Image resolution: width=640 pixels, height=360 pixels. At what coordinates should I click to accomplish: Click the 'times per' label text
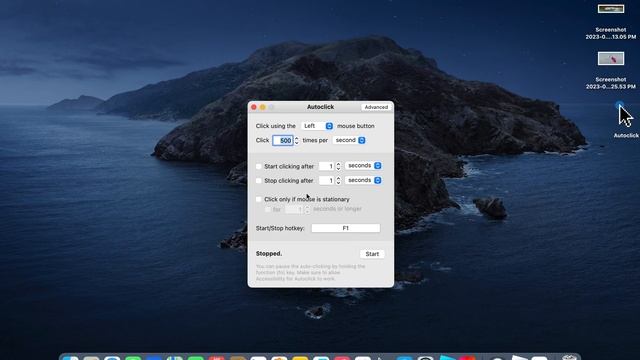pyautogui.click(x=315, y=140)
